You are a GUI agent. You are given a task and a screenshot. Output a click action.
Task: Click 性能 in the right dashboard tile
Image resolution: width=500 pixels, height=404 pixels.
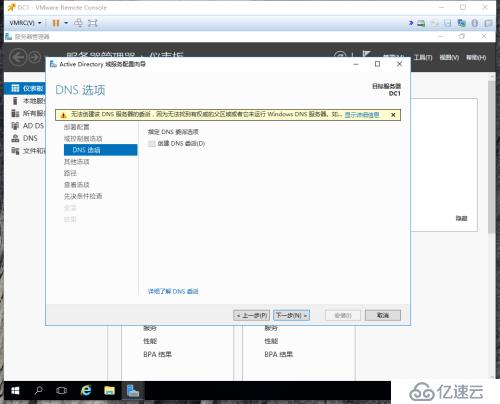(x=271, y=341)
